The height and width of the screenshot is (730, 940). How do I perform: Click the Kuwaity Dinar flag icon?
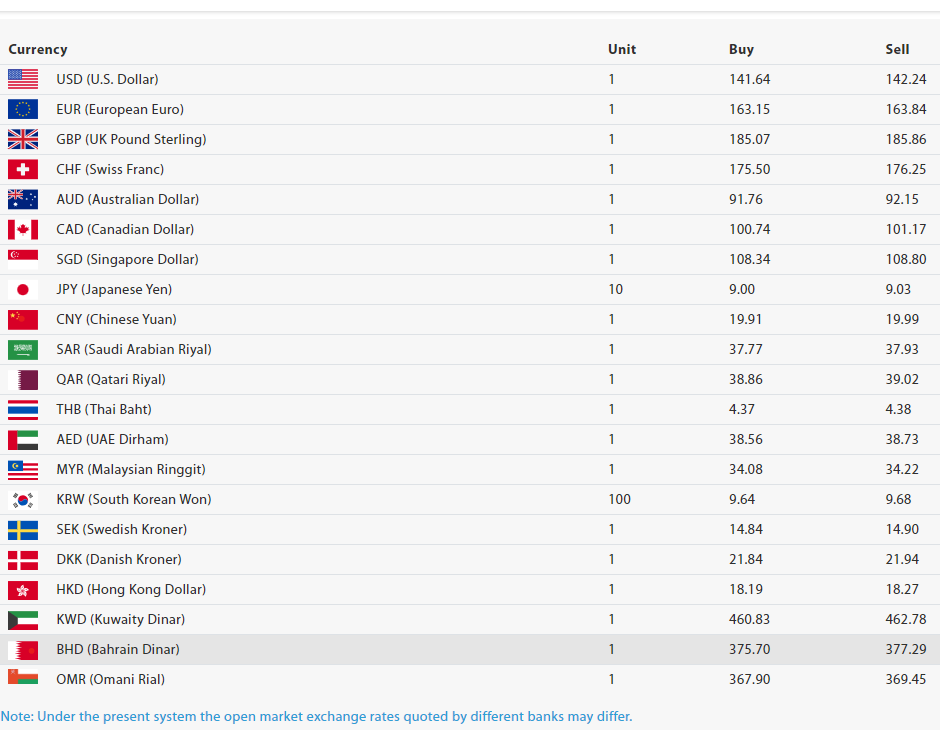pyautogui.click(x=23, y=619)
